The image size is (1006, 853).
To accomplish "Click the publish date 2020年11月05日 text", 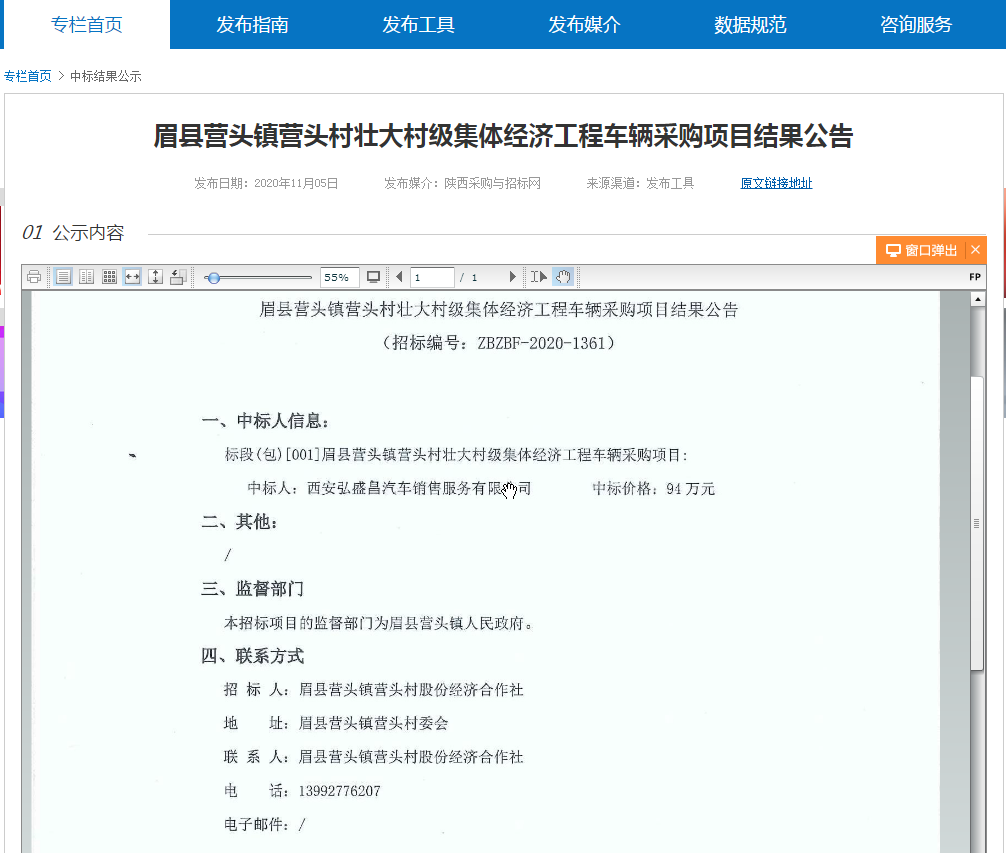I will 296,183.
